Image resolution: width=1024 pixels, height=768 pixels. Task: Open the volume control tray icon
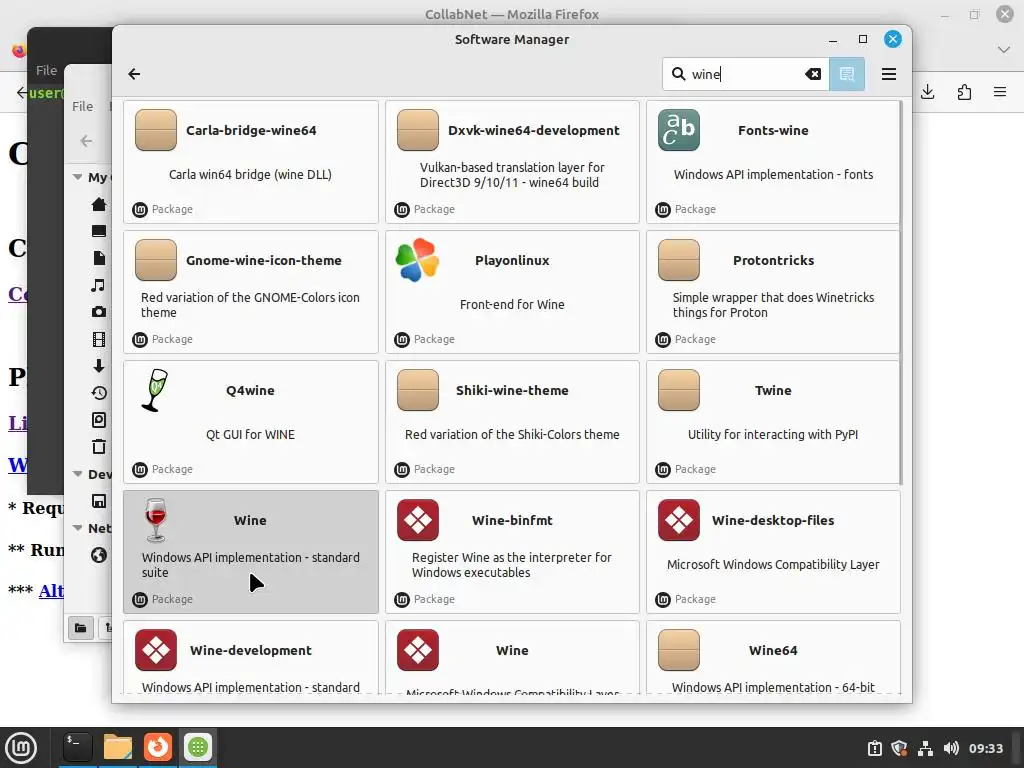951,748
